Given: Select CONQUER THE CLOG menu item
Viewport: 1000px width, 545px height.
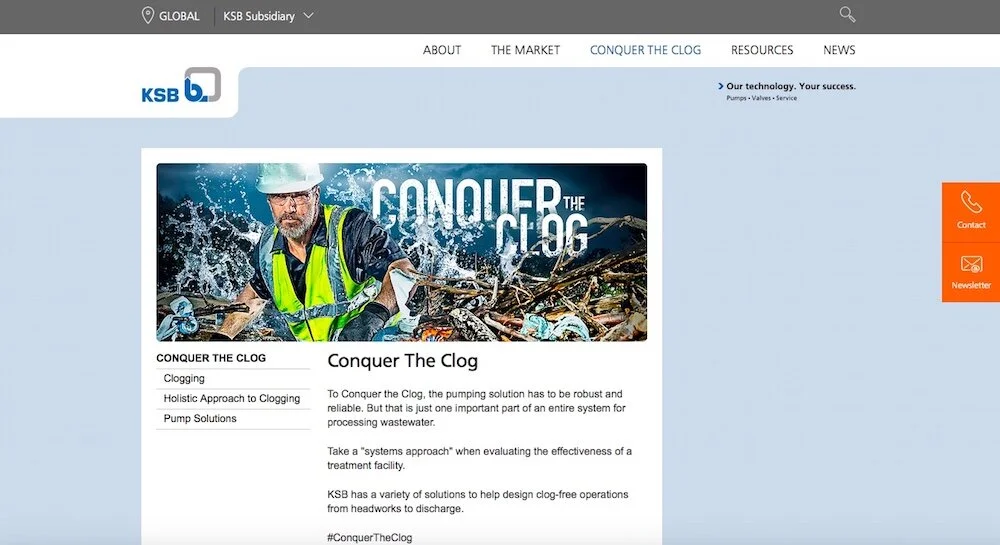Looking at the screenshot, I should point(645,50).
